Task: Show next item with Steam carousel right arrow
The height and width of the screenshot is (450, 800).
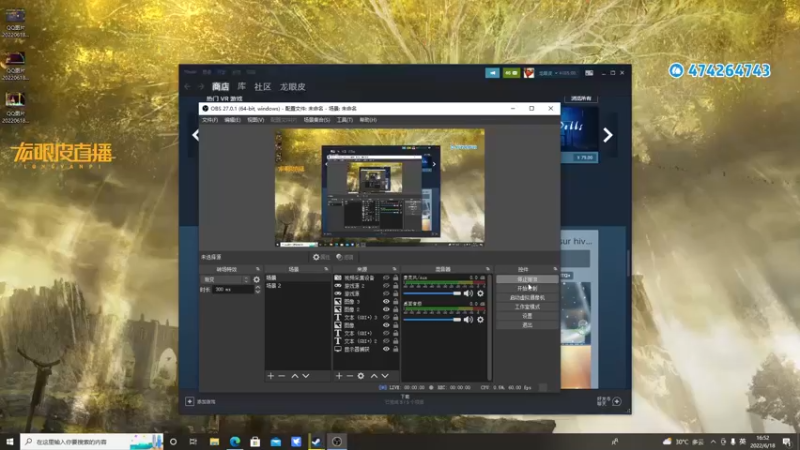Action: [x=607, y=135]
